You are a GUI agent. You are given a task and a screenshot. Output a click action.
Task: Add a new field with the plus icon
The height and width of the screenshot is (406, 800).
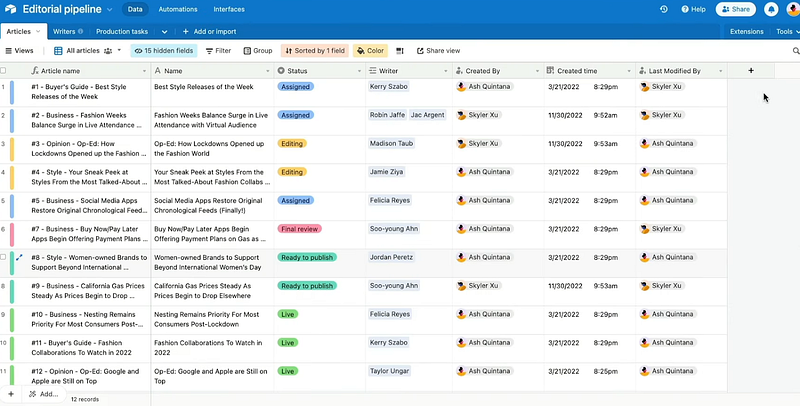point(751,71)
